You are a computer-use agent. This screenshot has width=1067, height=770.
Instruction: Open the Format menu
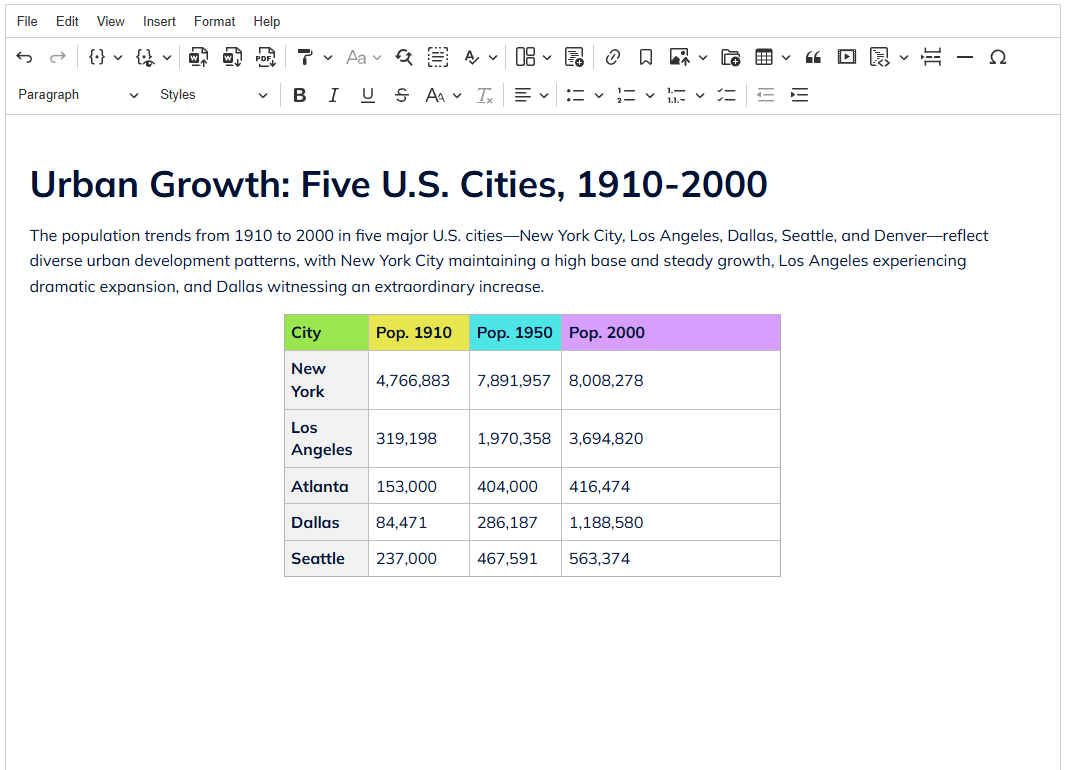(214, 21)
